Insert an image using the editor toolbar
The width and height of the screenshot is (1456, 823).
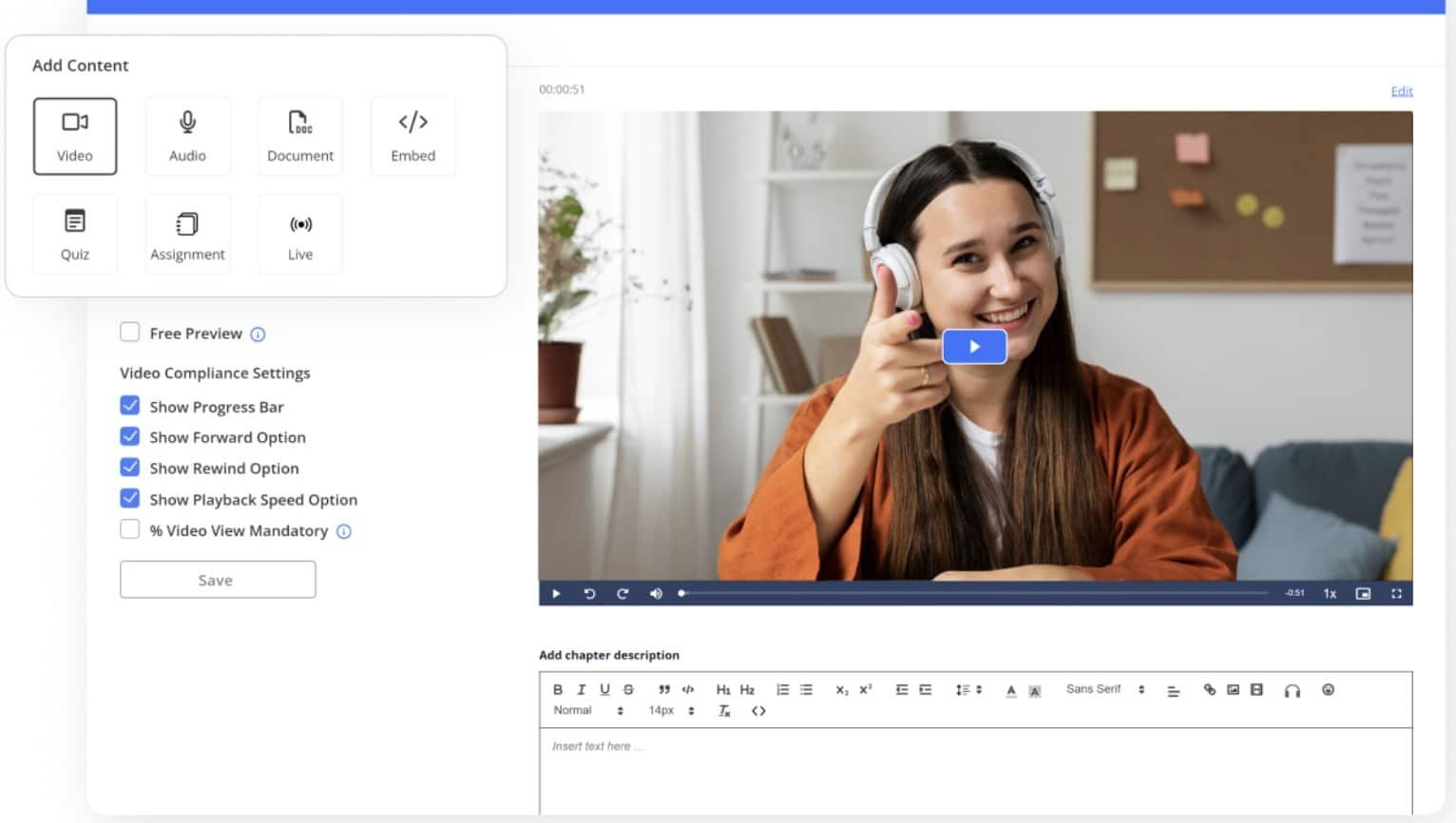click(1233, 690)
